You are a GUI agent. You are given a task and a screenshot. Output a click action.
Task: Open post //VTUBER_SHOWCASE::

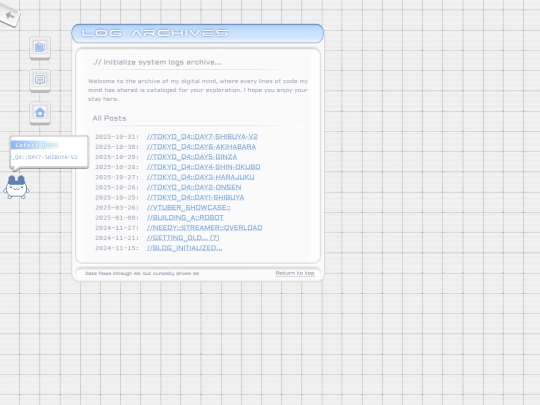click(189, 208)
